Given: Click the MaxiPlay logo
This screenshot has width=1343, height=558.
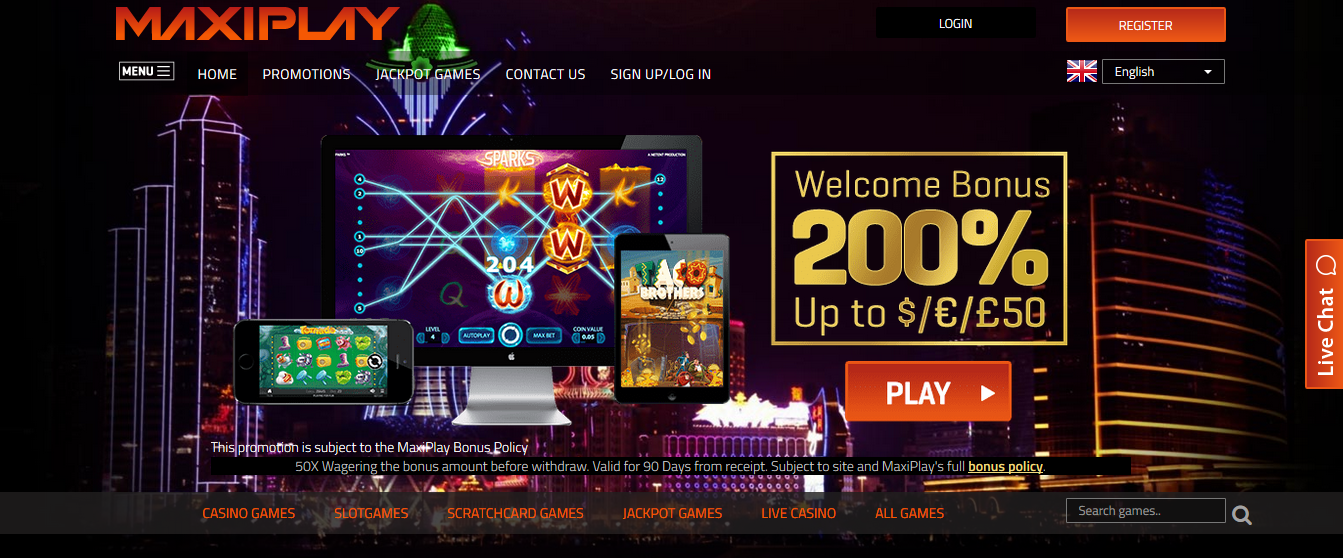Looking at the screenshot, I should point(256,23).
